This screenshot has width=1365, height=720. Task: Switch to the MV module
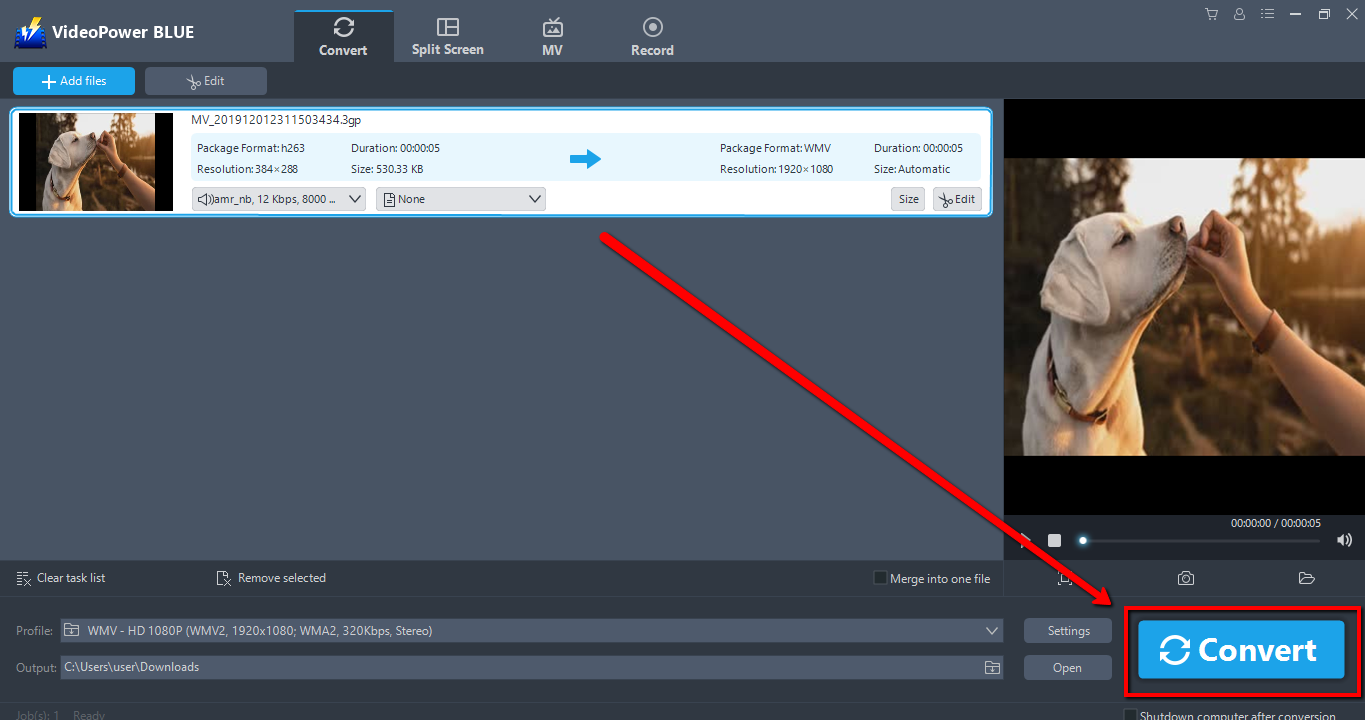[x=552, y=35]
